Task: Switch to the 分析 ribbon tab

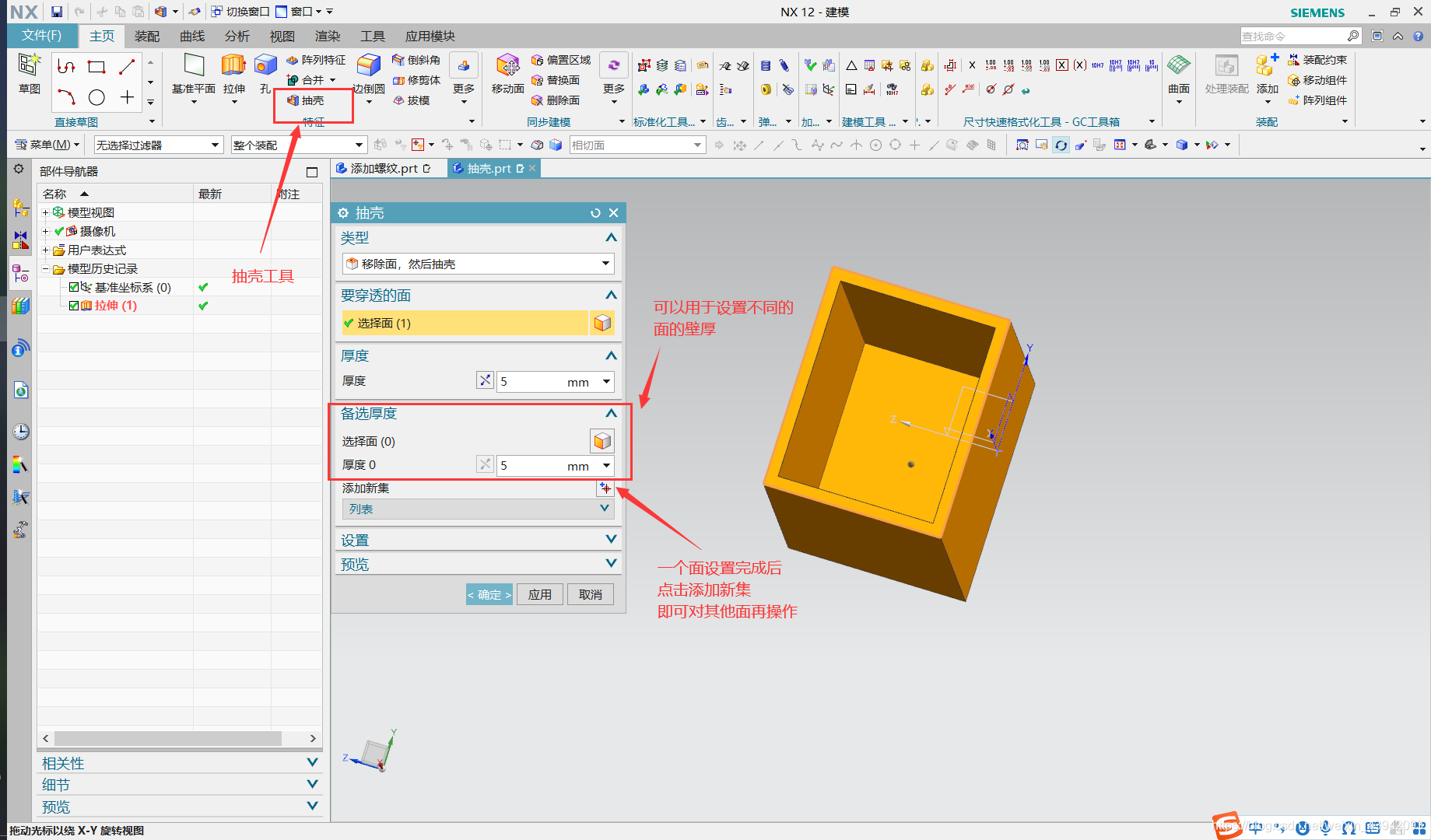Action: coord(237,36)
